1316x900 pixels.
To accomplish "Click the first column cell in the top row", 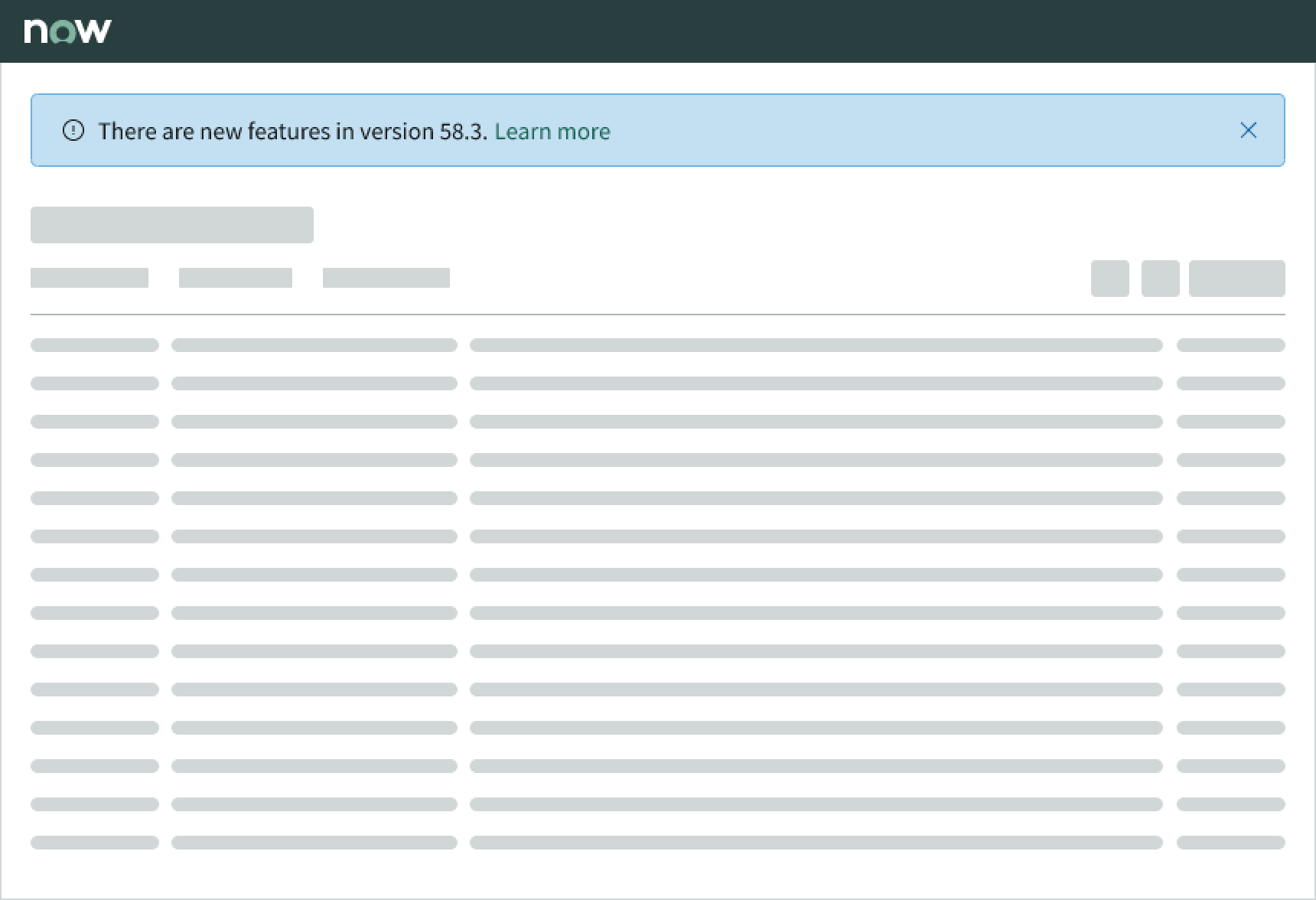I will (95, 345).
